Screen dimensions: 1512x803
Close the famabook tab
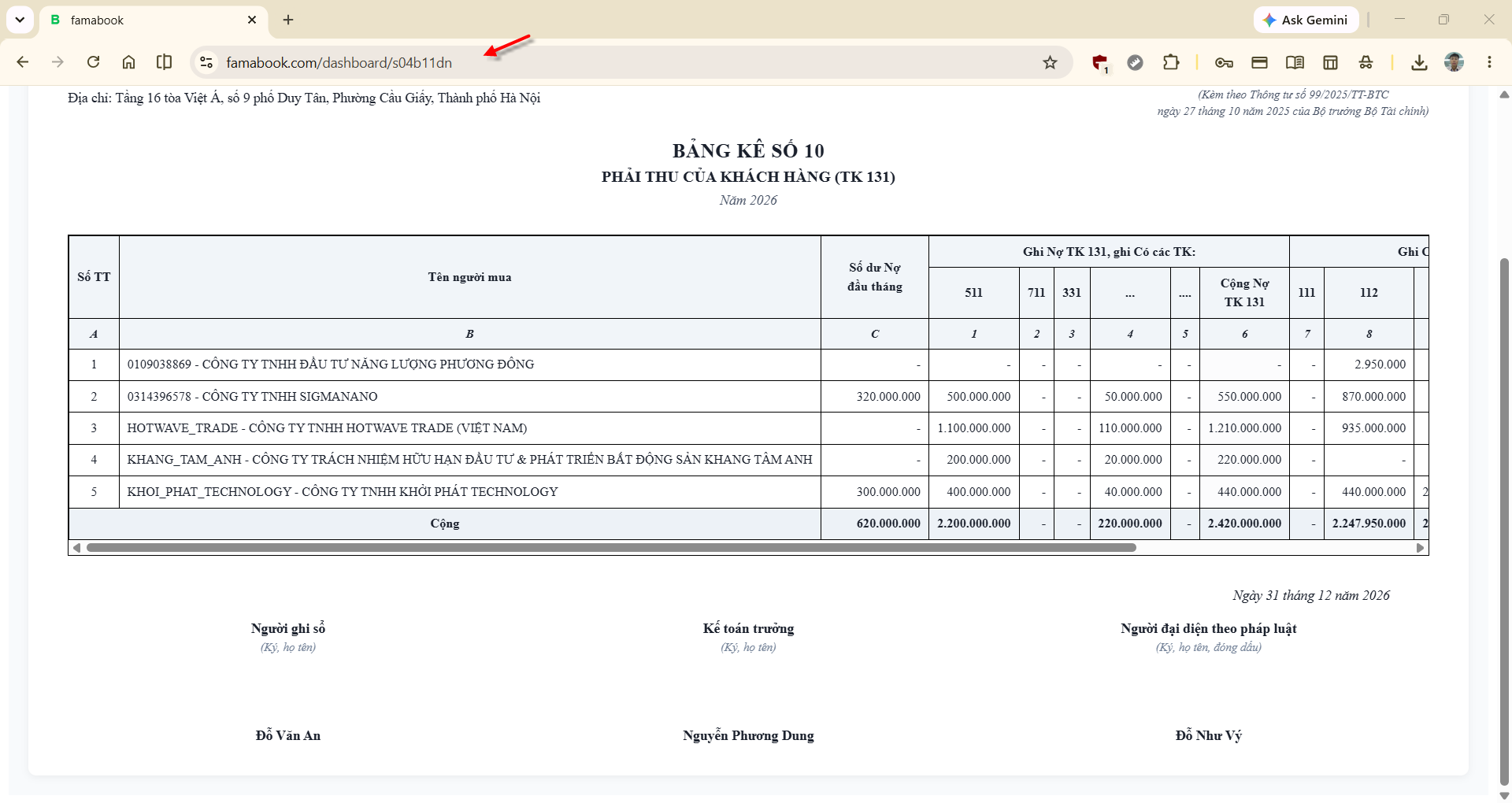252,20
